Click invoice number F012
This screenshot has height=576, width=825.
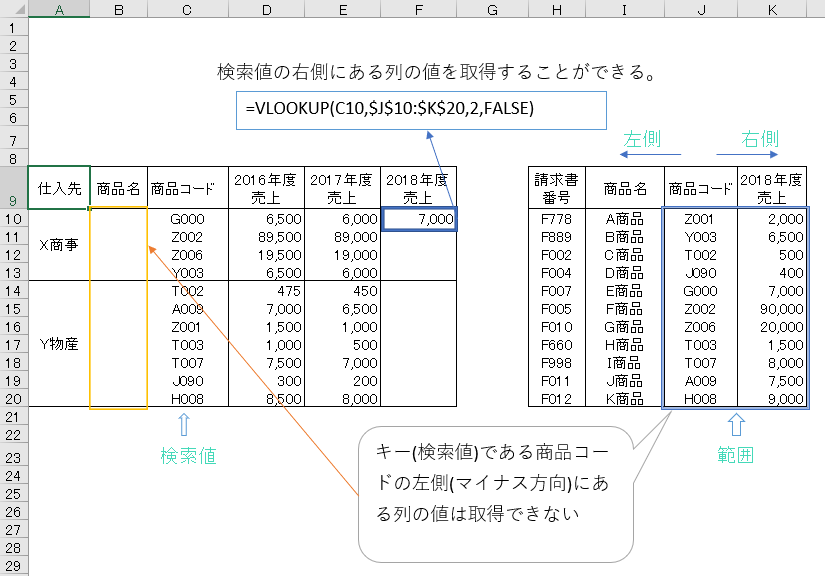pos(557,399)
